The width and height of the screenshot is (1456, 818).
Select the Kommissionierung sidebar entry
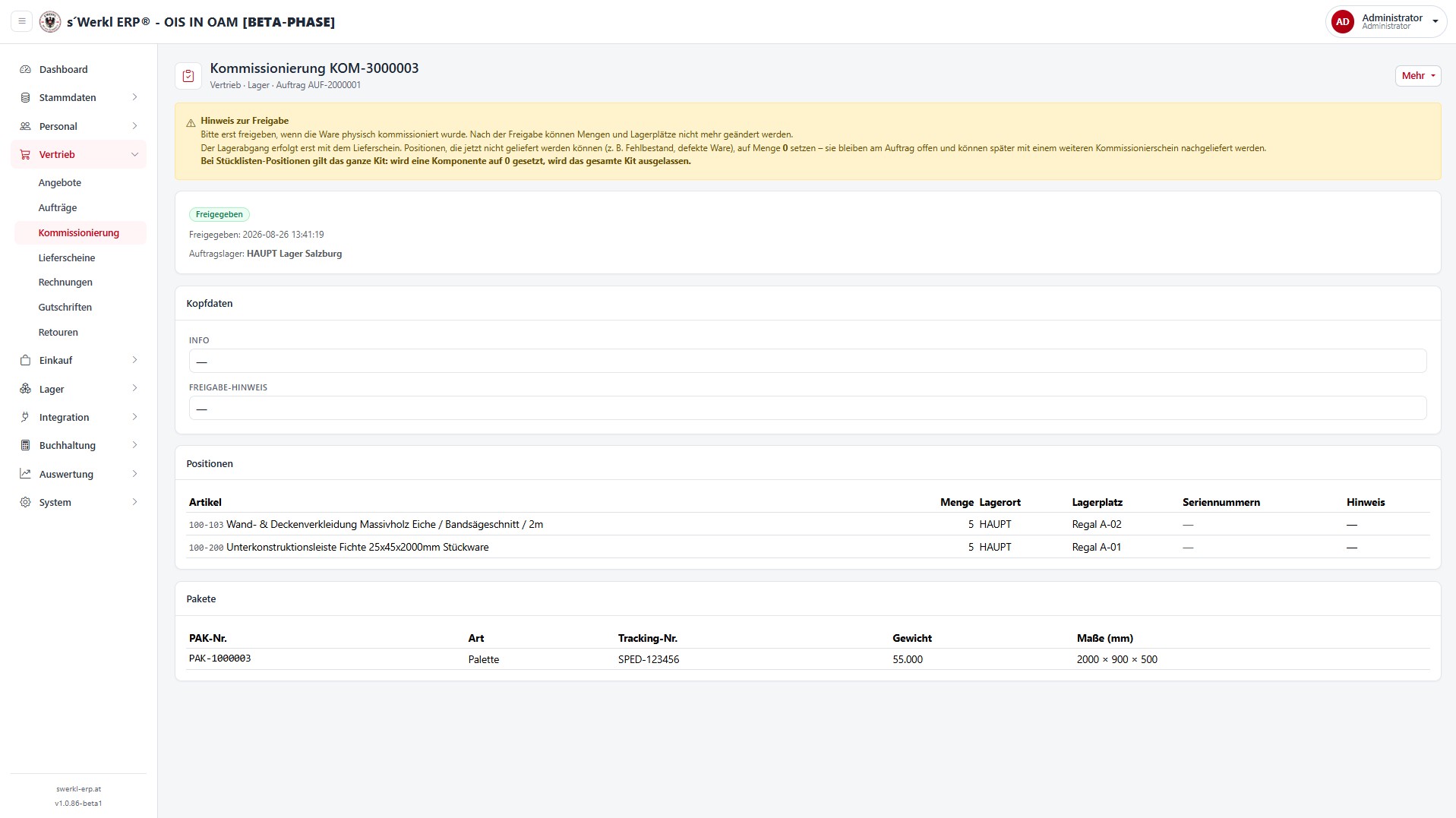tap(79, 232)
